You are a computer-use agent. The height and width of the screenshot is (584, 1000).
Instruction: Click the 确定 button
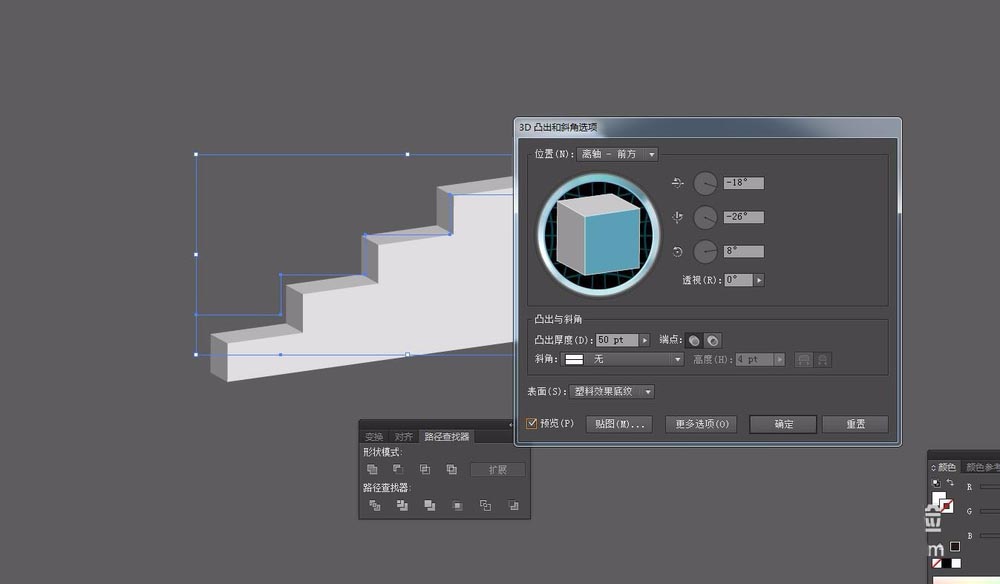[x=783, y=425]
